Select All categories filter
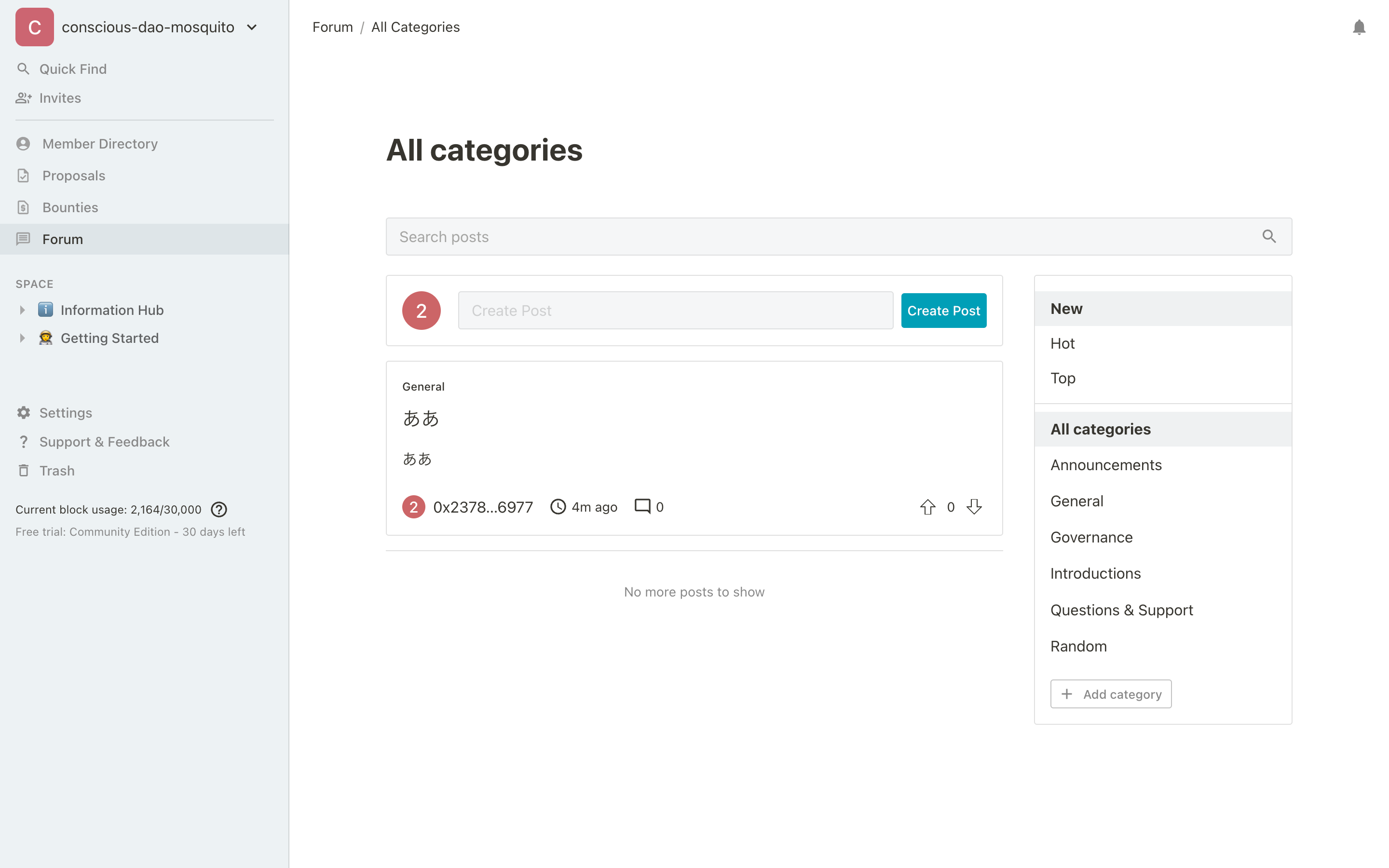The height and width of the screenshot is (868, 1389). [x=1163, y=429]
